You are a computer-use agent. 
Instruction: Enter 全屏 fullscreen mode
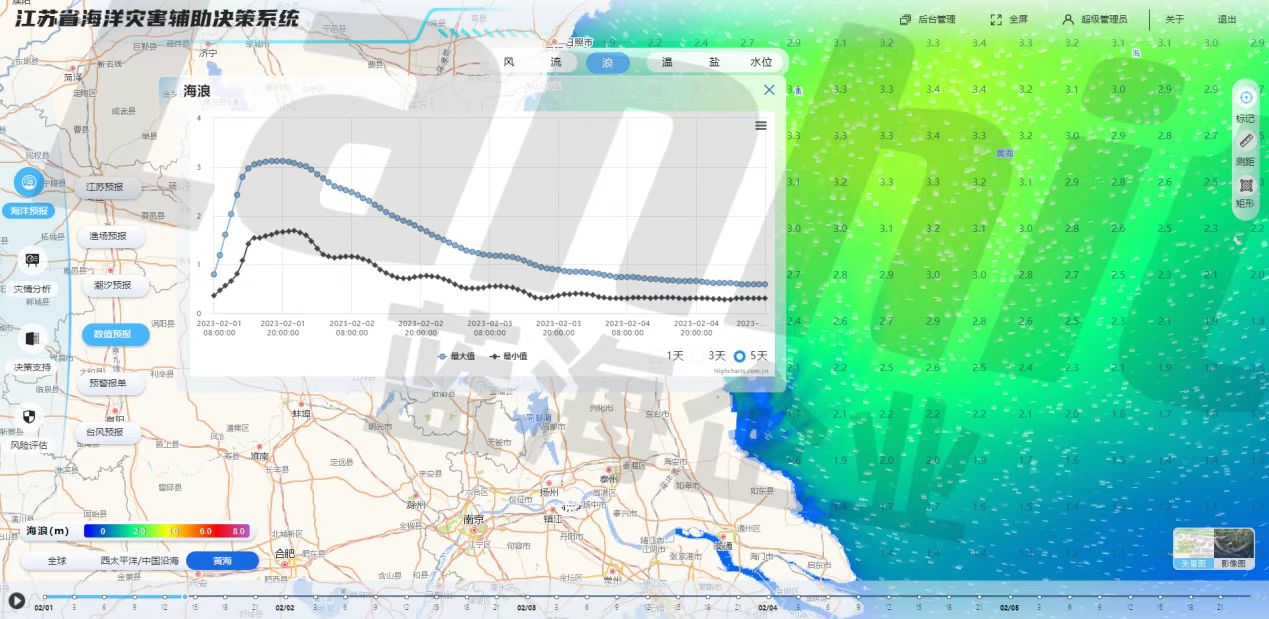(1009, 19)
